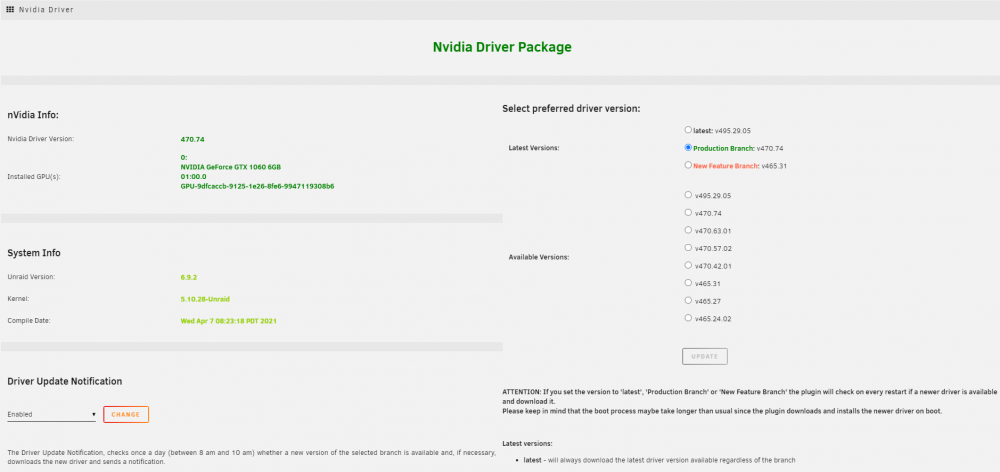Select the 'latest' v495.29.05 radio option
The width and height of the screenshot is (1000, 472).
(688, 129)
